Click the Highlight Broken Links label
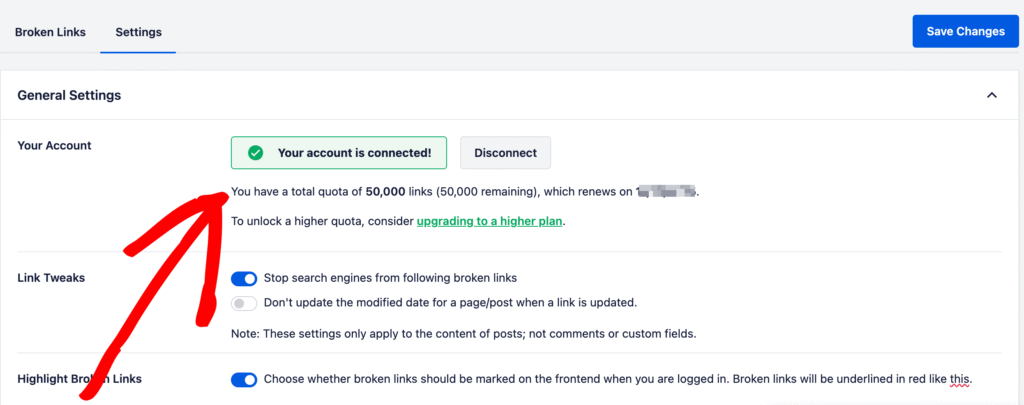Image resolution: width=1024 pixels, height=405 pixels. (x=80, y=379)
